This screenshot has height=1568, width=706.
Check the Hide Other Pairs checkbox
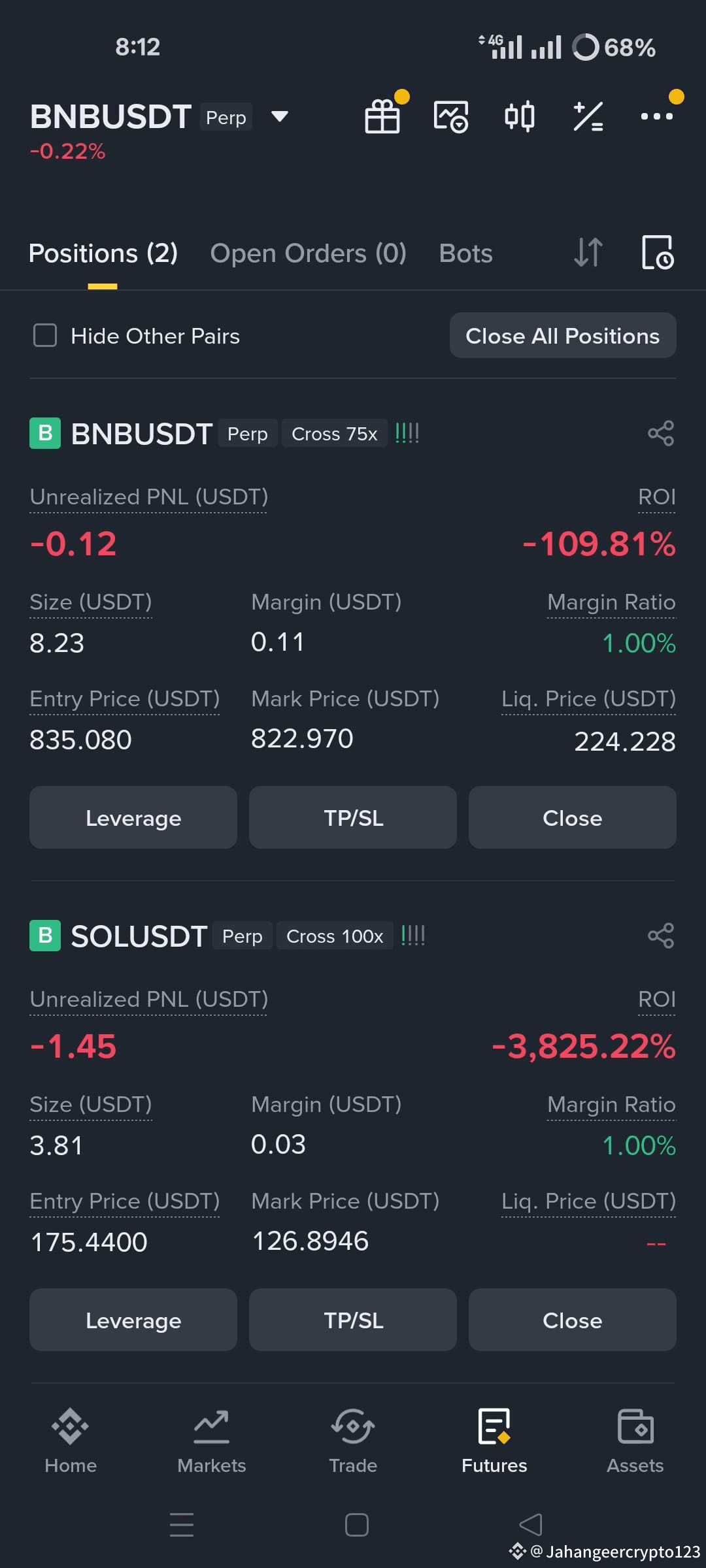[45, 336]
